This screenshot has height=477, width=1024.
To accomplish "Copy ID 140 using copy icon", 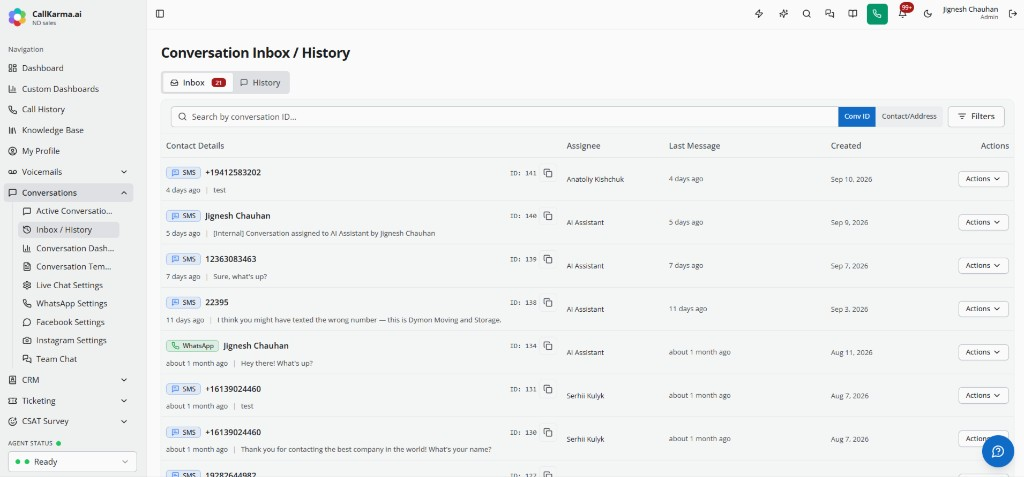I will 548,216.
